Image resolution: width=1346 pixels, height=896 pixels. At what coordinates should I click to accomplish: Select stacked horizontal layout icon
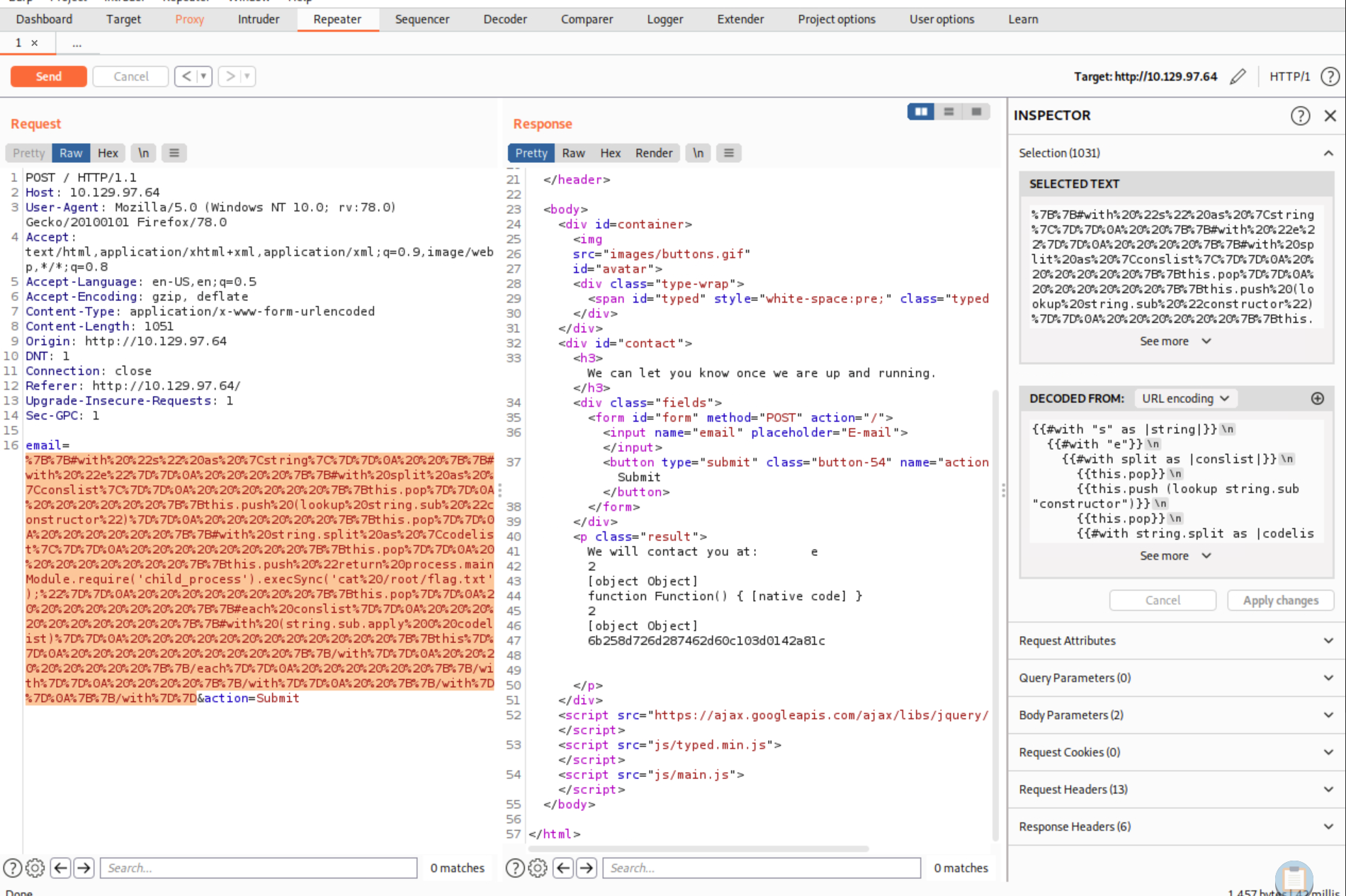click(949, 111)
